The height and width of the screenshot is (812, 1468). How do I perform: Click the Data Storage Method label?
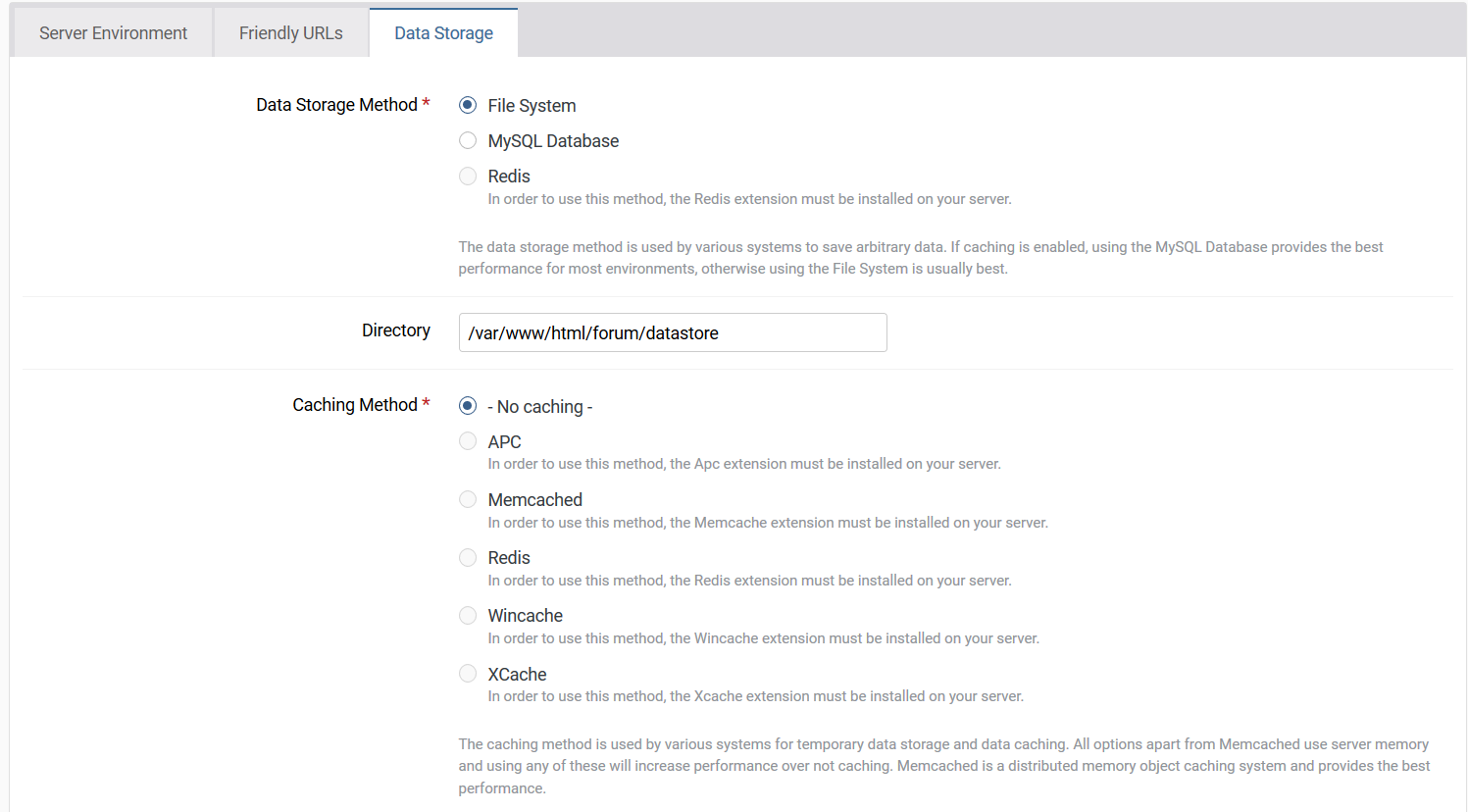point(343,105)
